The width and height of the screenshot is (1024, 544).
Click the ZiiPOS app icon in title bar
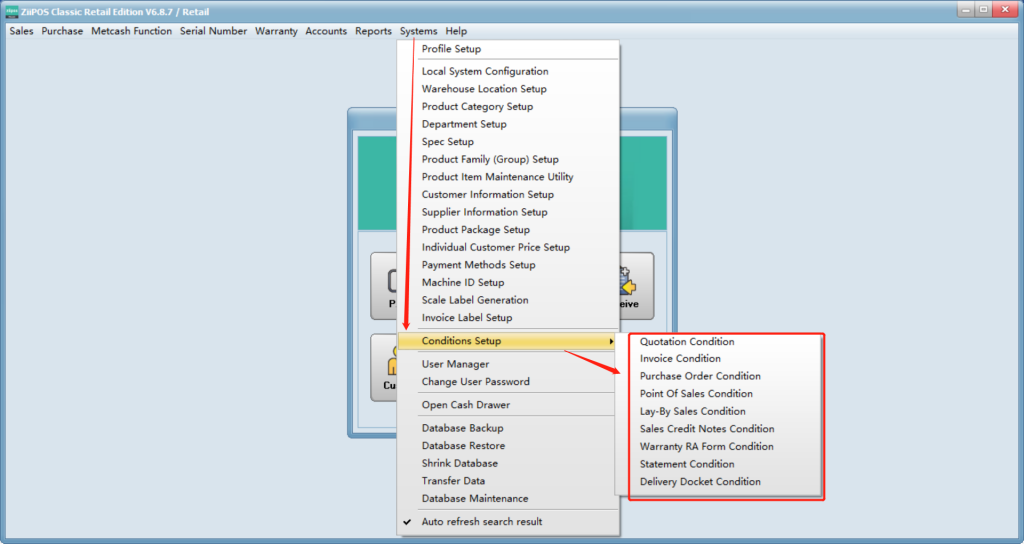tap(12, 11)
